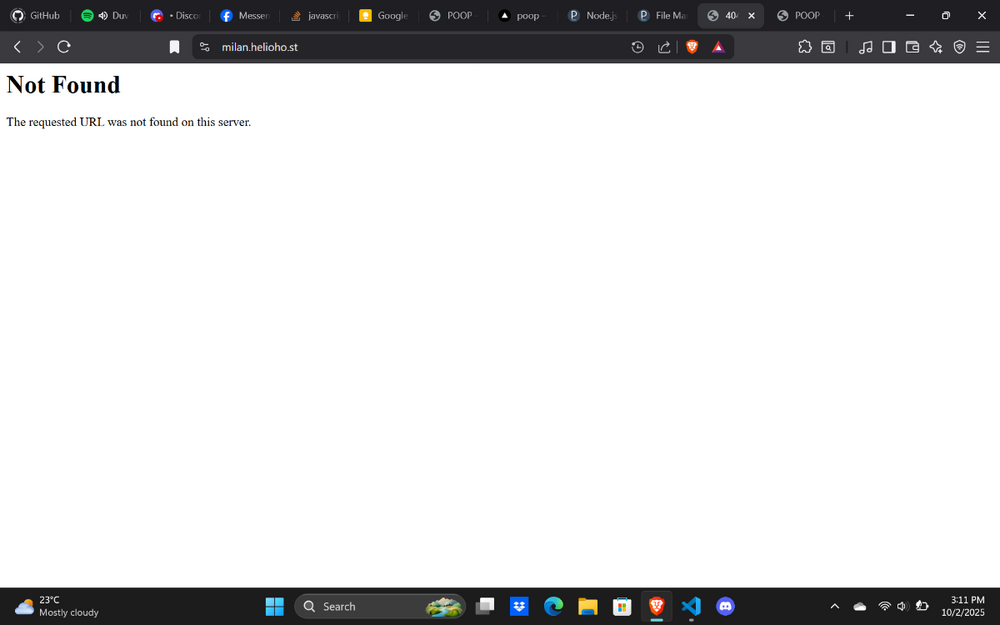Toggle the sidebar panel button
The height and width of the screenshot is (625, 1000).
pos(889,47)
